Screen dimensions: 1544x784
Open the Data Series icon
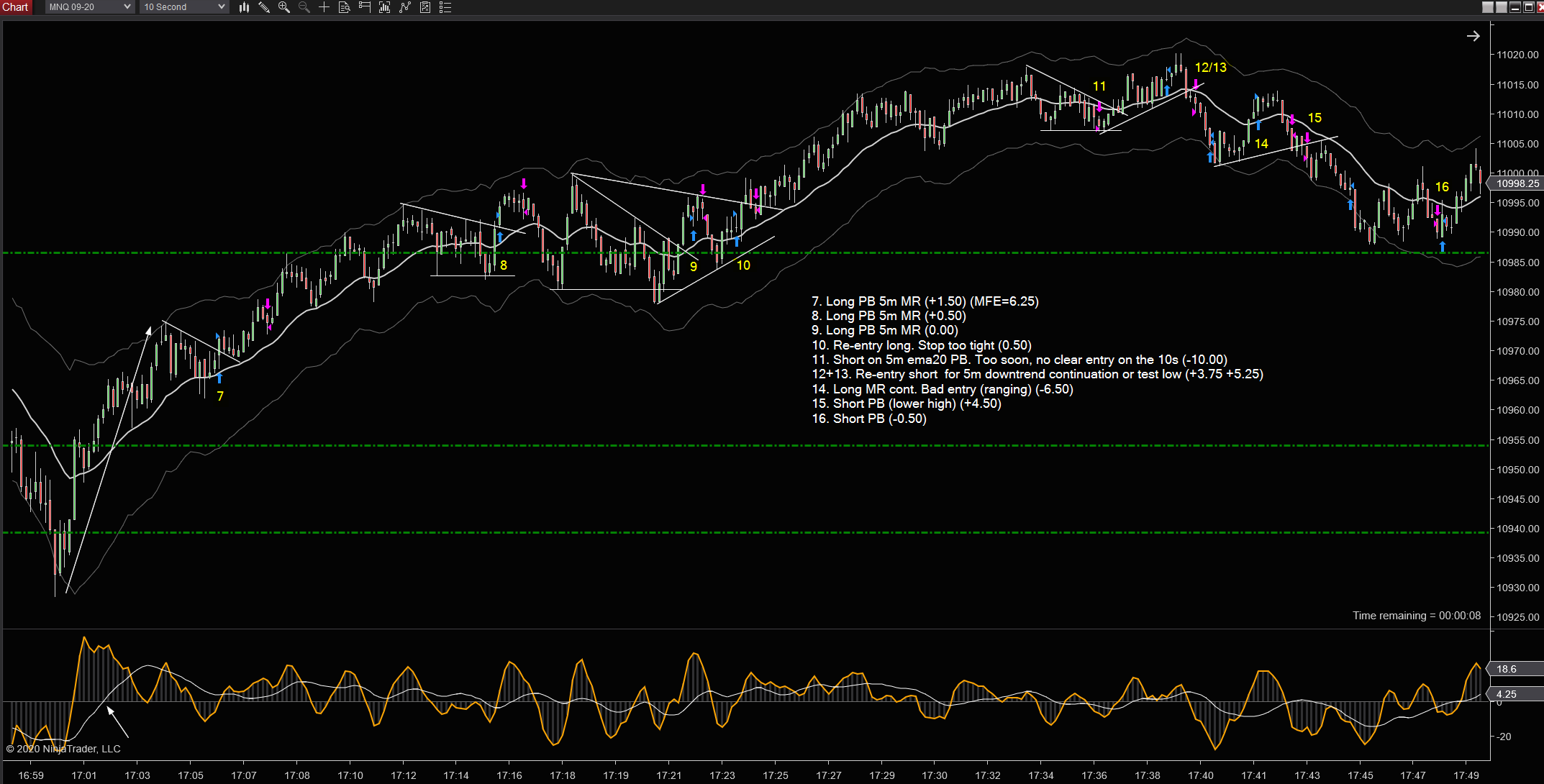point(385,7)
